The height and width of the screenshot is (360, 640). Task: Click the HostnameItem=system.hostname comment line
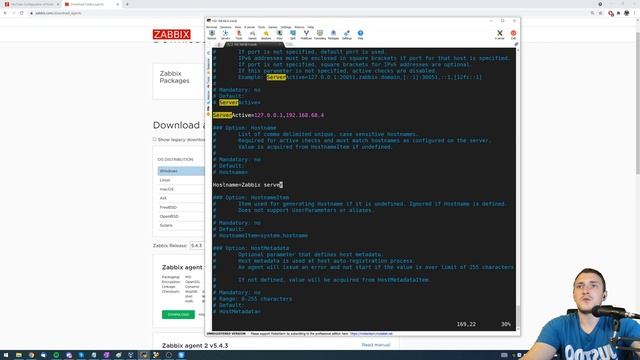tap(260, 236)
